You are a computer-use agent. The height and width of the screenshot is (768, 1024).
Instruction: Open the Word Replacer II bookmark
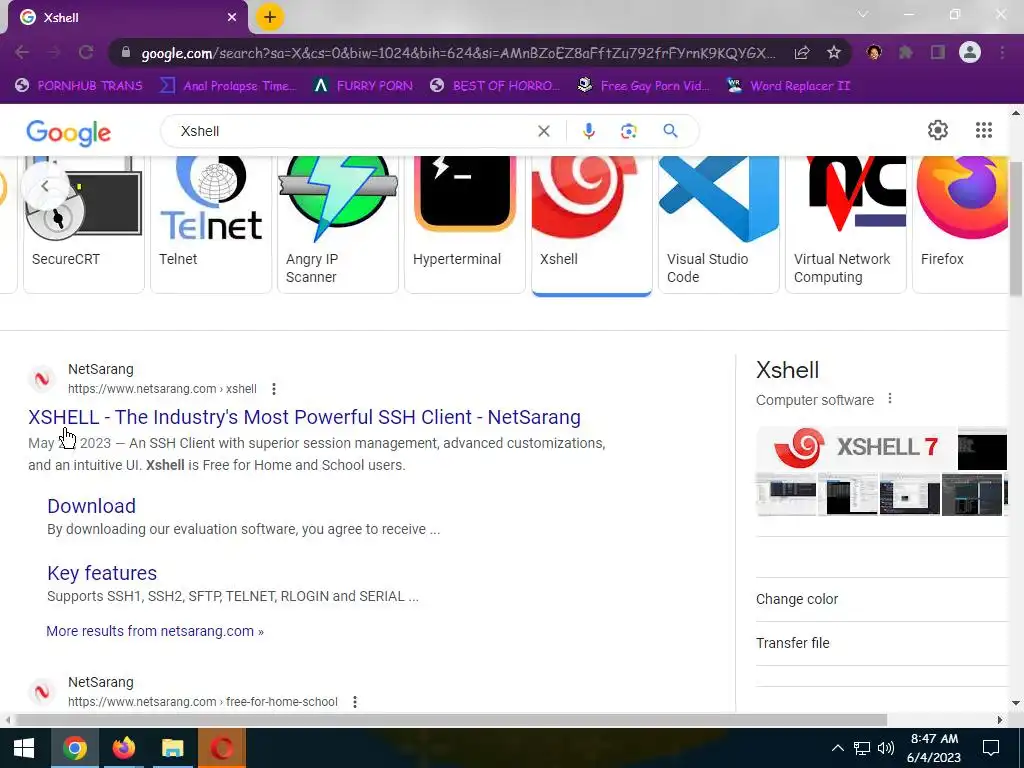coord(789,86)
